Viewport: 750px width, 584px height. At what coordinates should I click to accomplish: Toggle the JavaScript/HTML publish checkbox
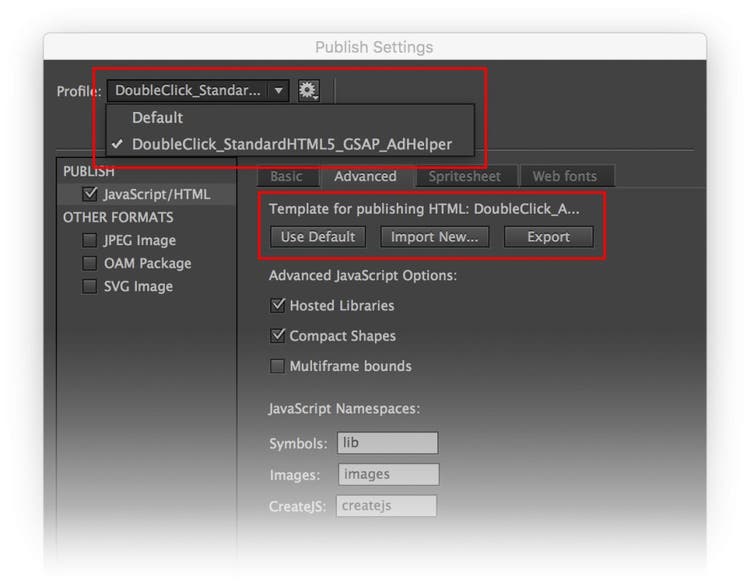(x=91, y=194)
